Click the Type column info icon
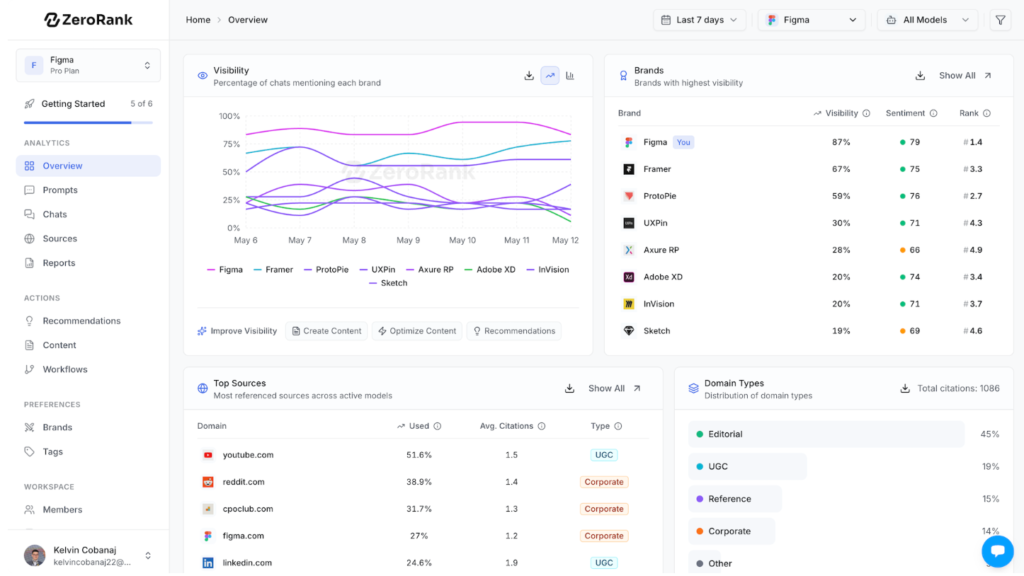 tap(618, 426)
